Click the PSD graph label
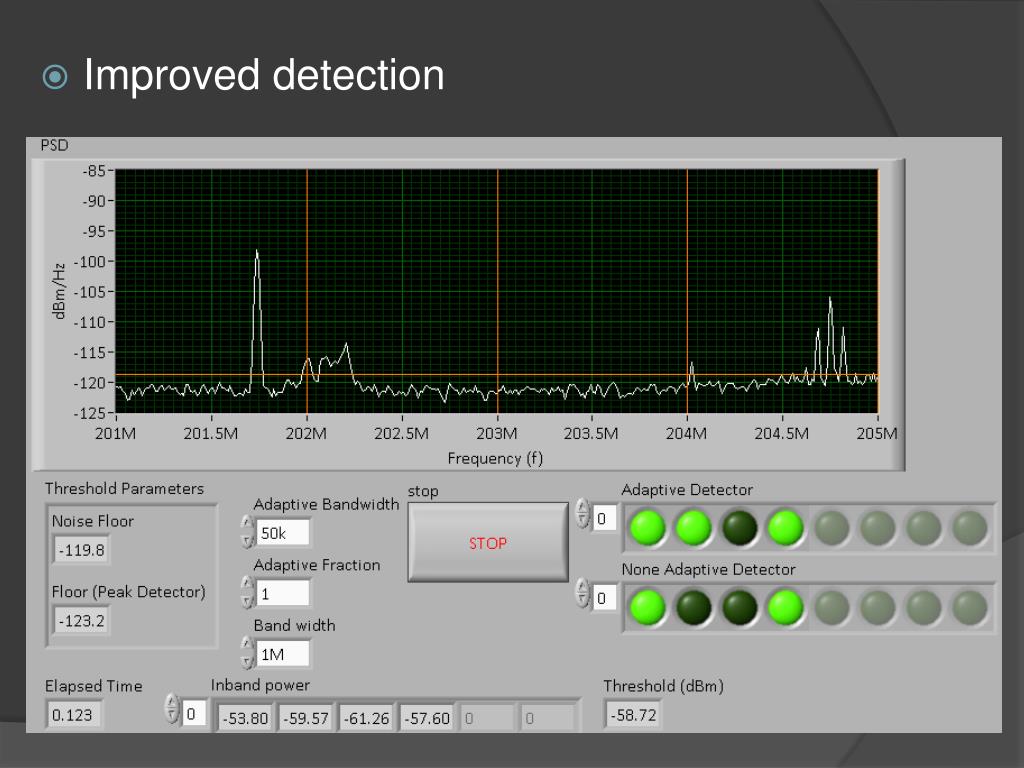1024x768 pixels. coord(54,145)
